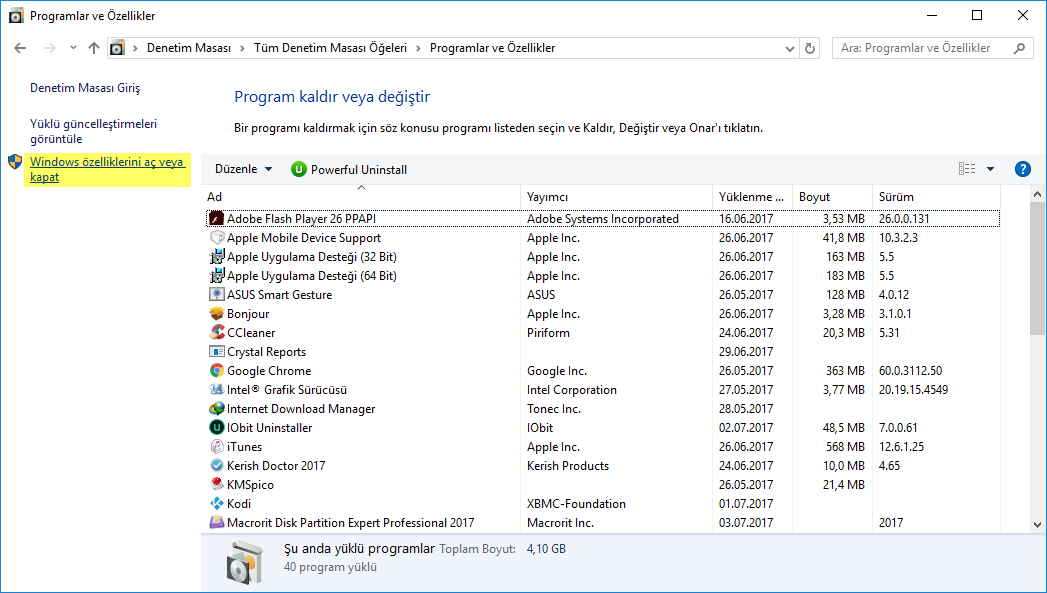Click the 60.0.3112.50 version cell
Viewport: 1047px width, 593px height.
pos(911,371)
